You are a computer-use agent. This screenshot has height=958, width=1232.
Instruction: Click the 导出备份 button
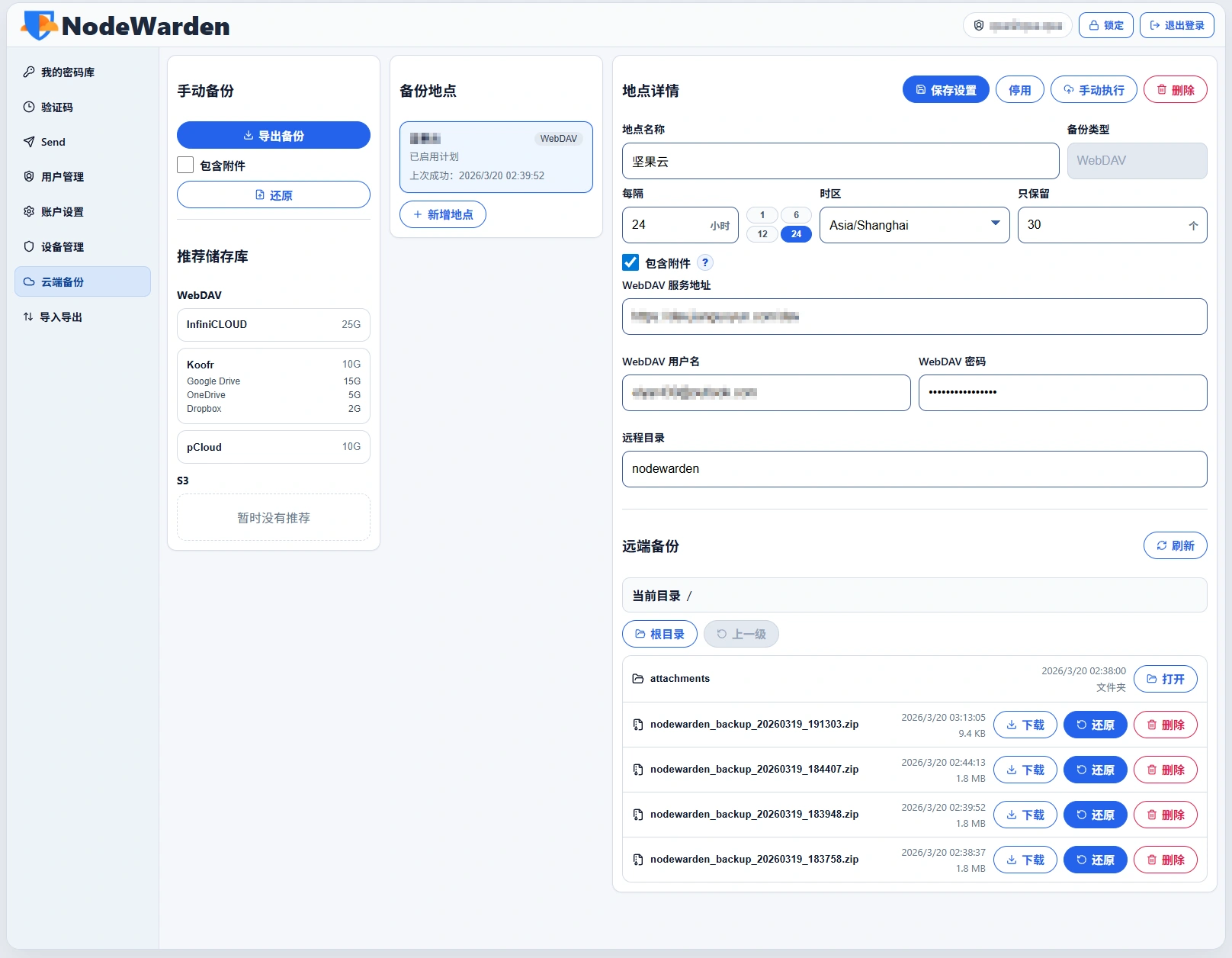pyautogui.click(x=274, y=136)
